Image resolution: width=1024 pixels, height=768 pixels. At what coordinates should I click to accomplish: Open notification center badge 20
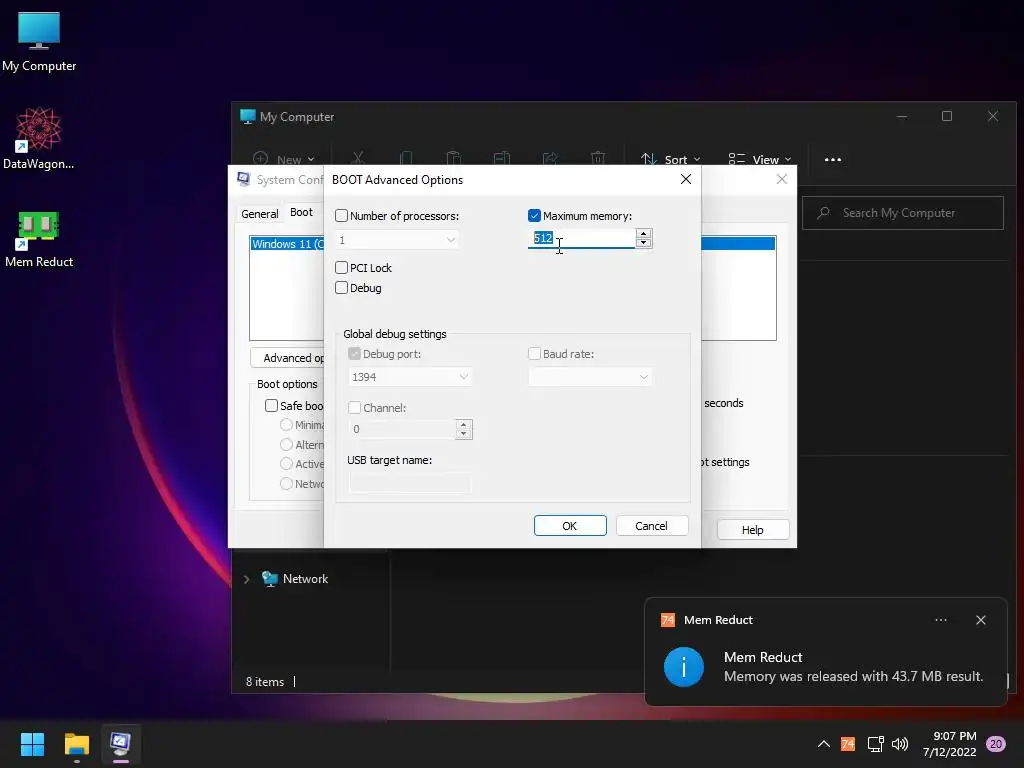click(996, 744)
